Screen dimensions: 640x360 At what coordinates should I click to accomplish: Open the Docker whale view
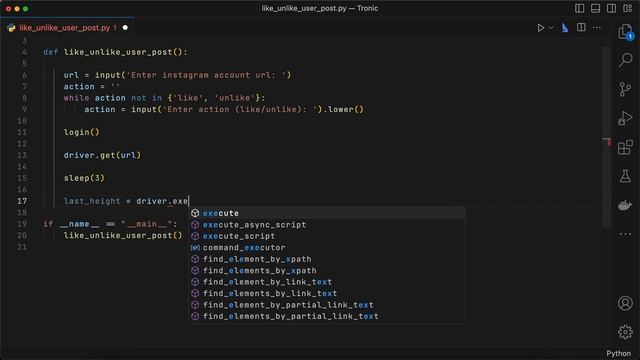click(625, 205)
